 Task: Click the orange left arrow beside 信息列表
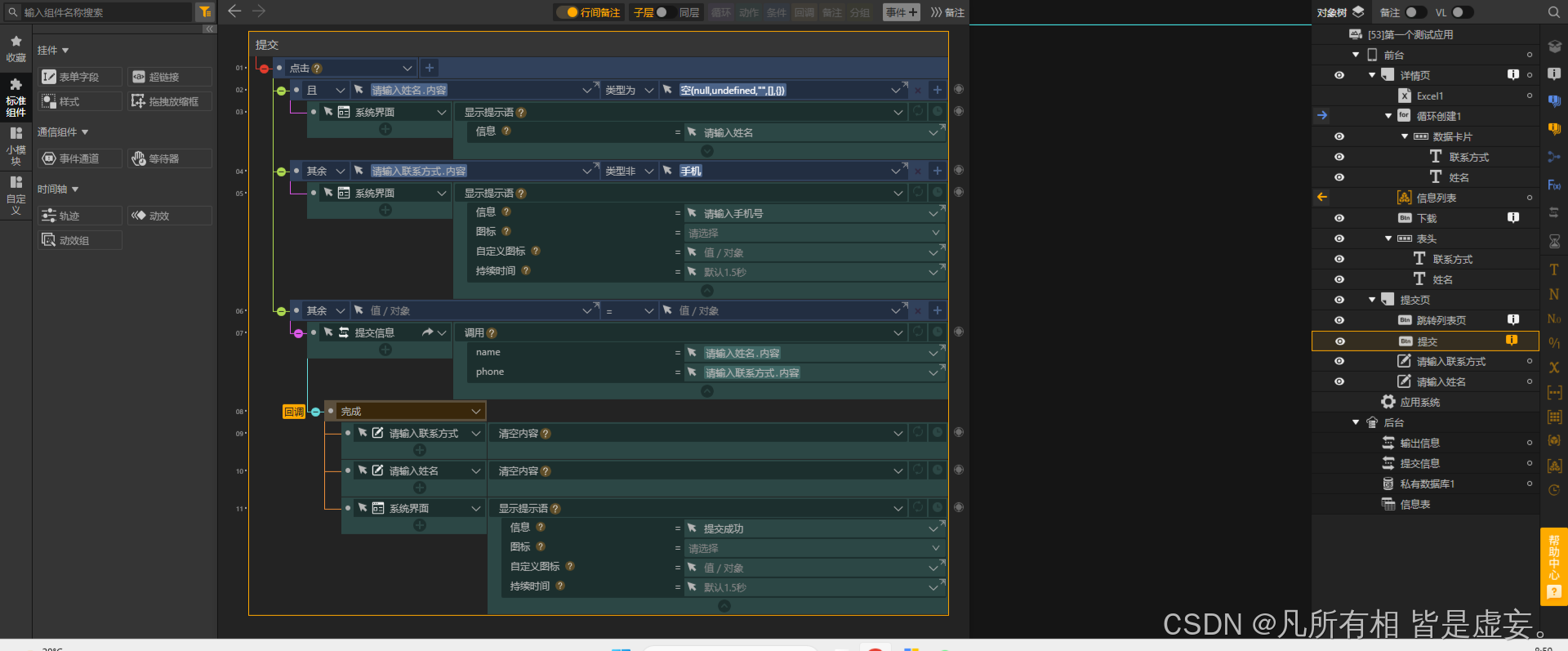1322,198
